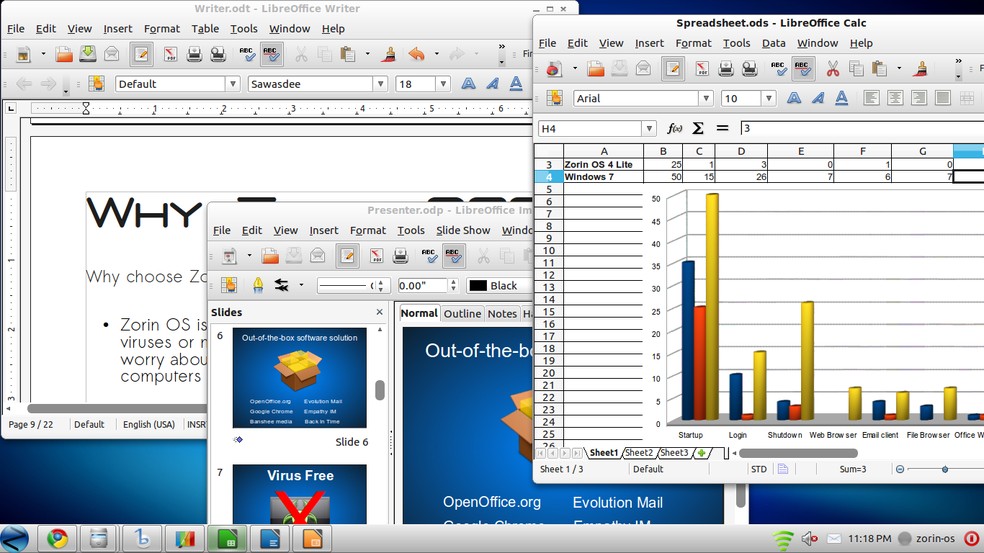Image resolution: width=984 pixels, height=553 pixels.
Task: Center-align cell text in Calc toolbar
Action: click(x=895, y=98)
